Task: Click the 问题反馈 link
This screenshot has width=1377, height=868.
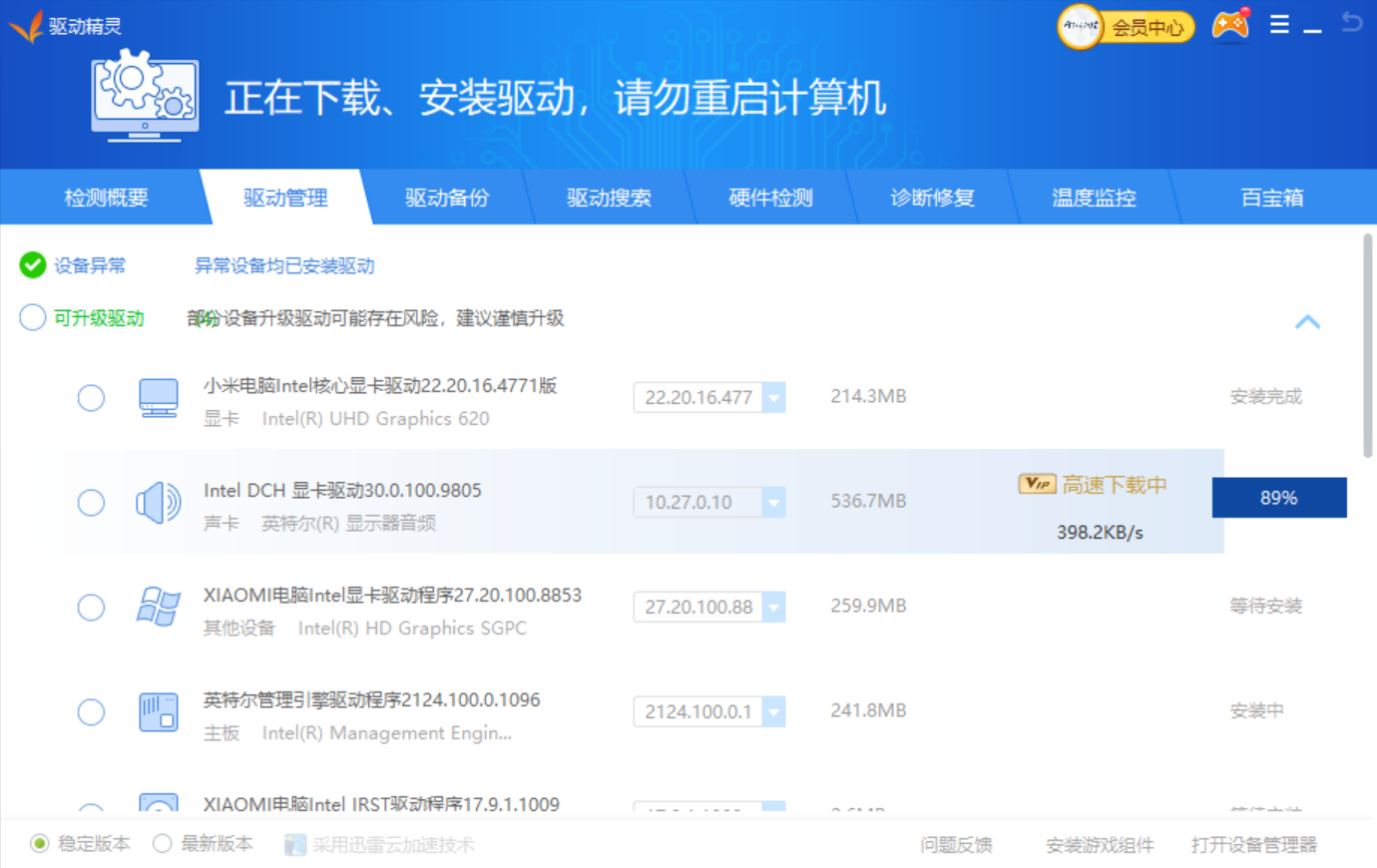Action: coord(956,845)
